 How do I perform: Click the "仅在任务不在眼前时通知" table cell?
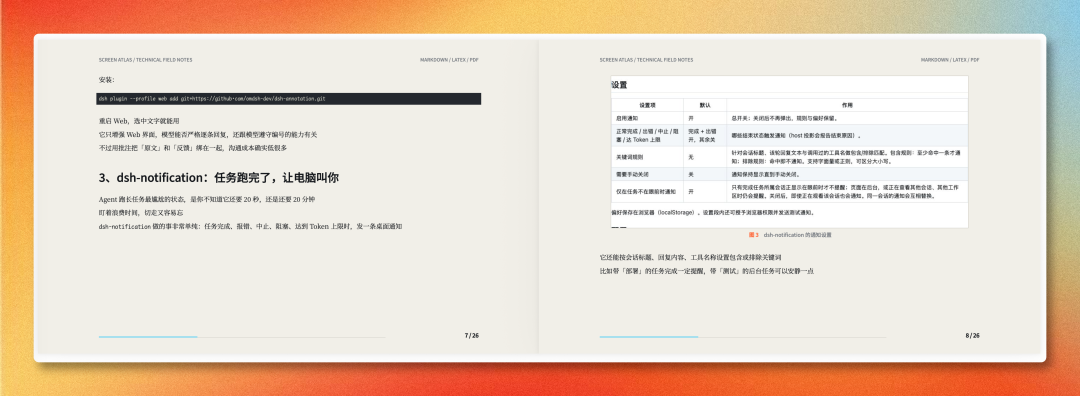tap(646, 191)
